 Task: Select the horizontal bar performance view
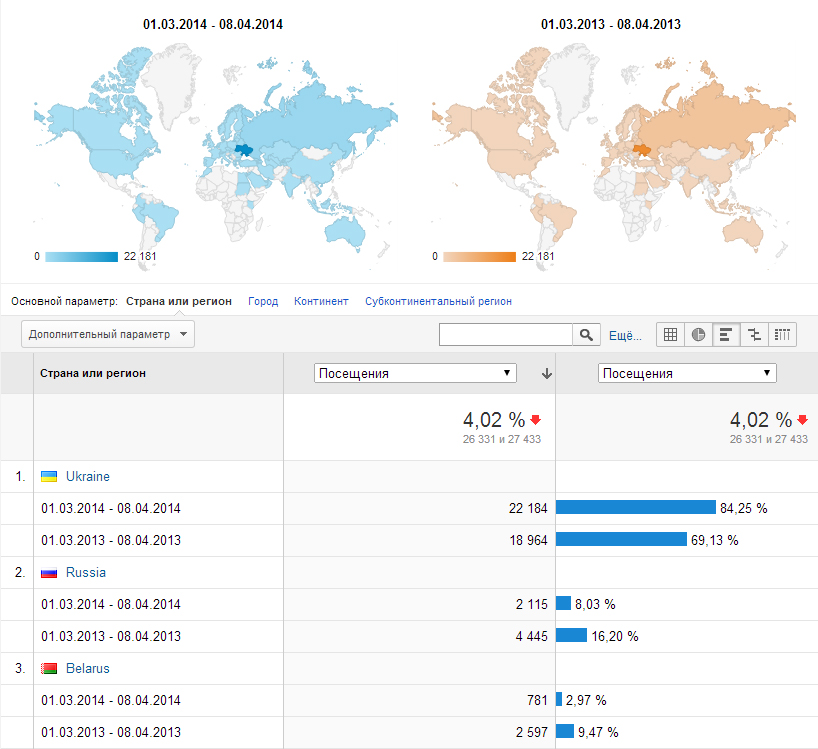(726, 335)
